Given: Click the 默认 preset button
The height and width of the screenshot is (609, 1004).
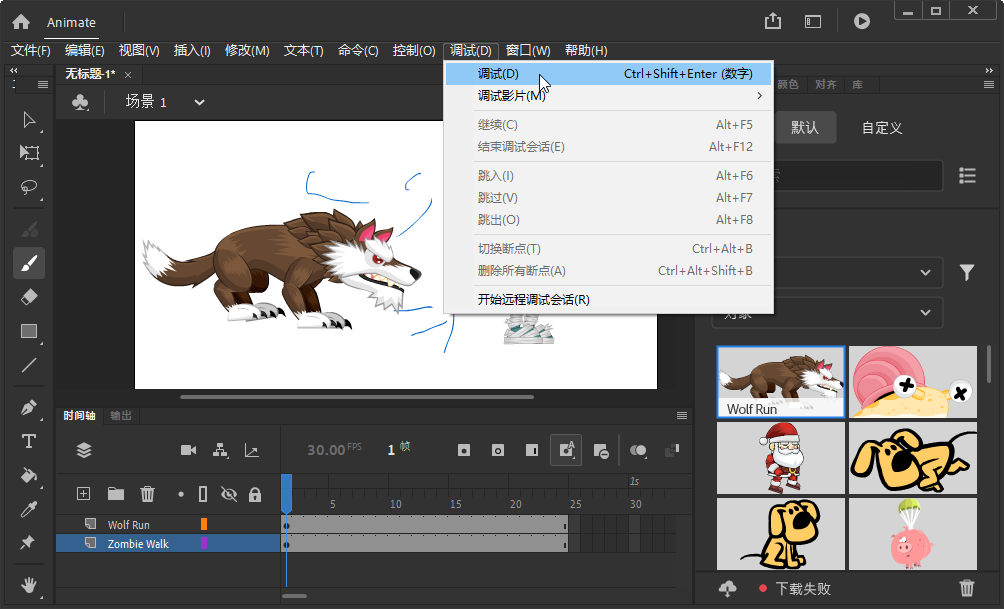Looking at the screenshot, I should point(806,127).
